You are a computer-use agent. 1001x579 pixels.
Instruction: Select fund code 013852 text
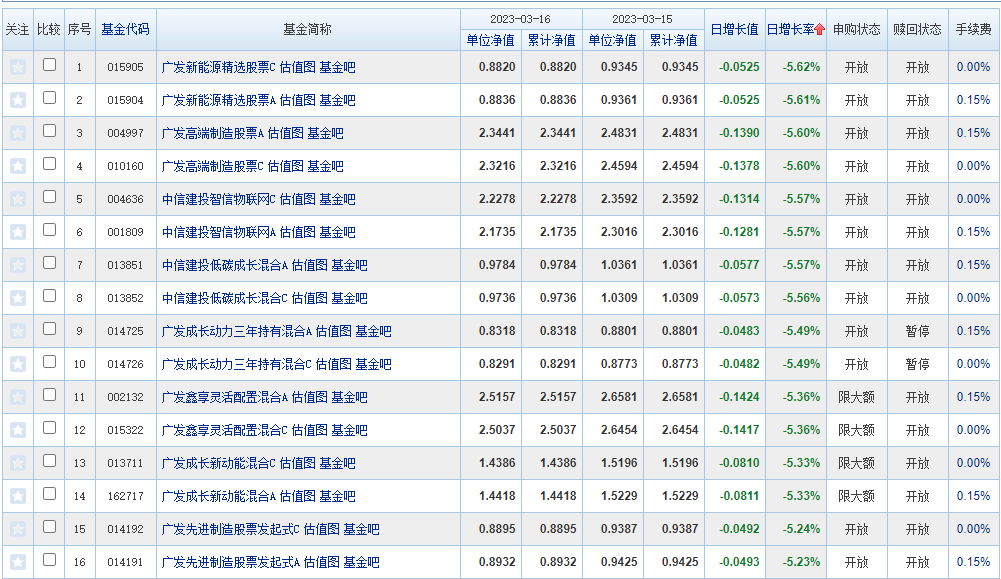125,298
